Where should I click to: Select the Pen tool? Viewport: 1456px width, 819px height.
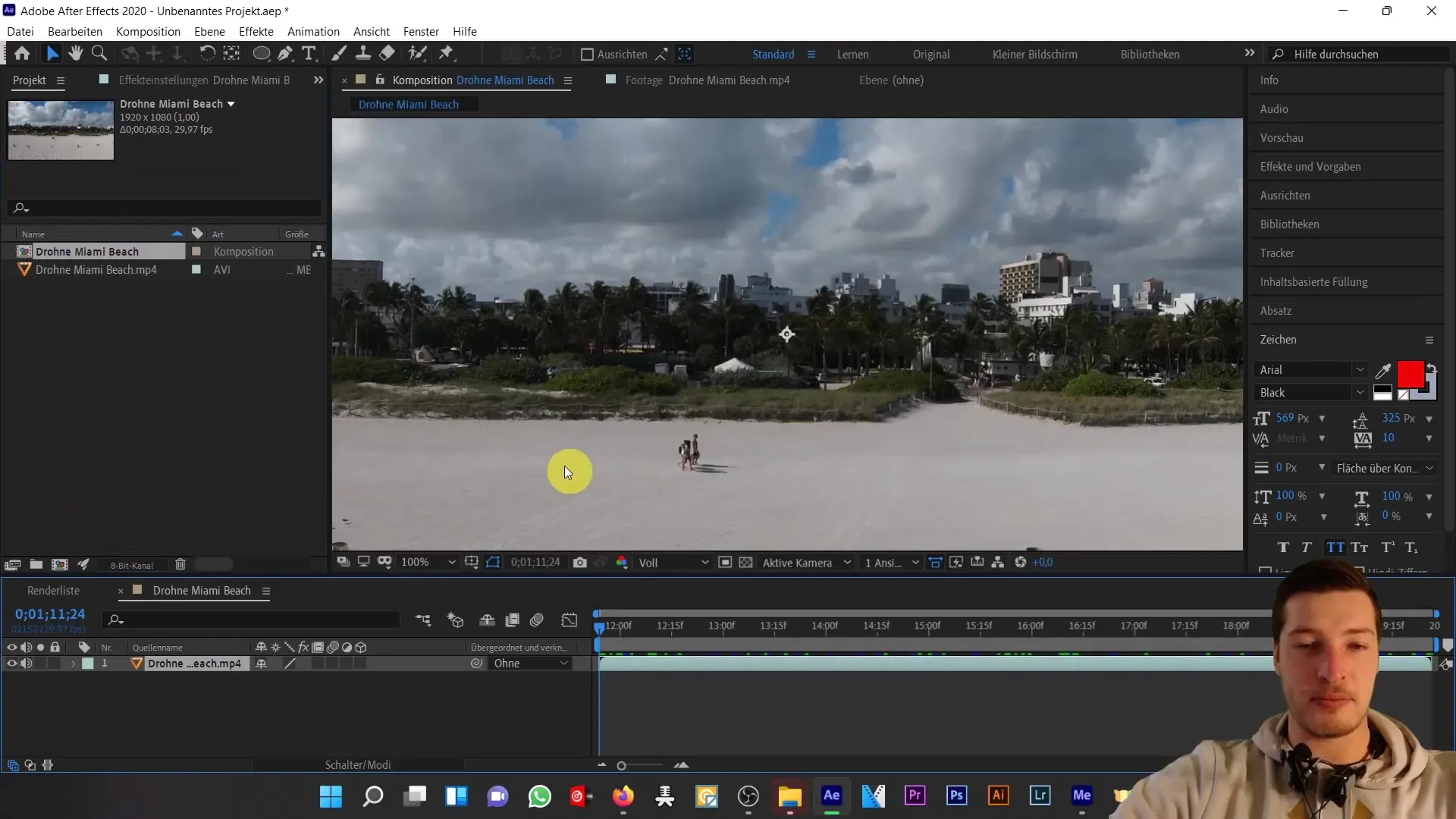point(285,54)
